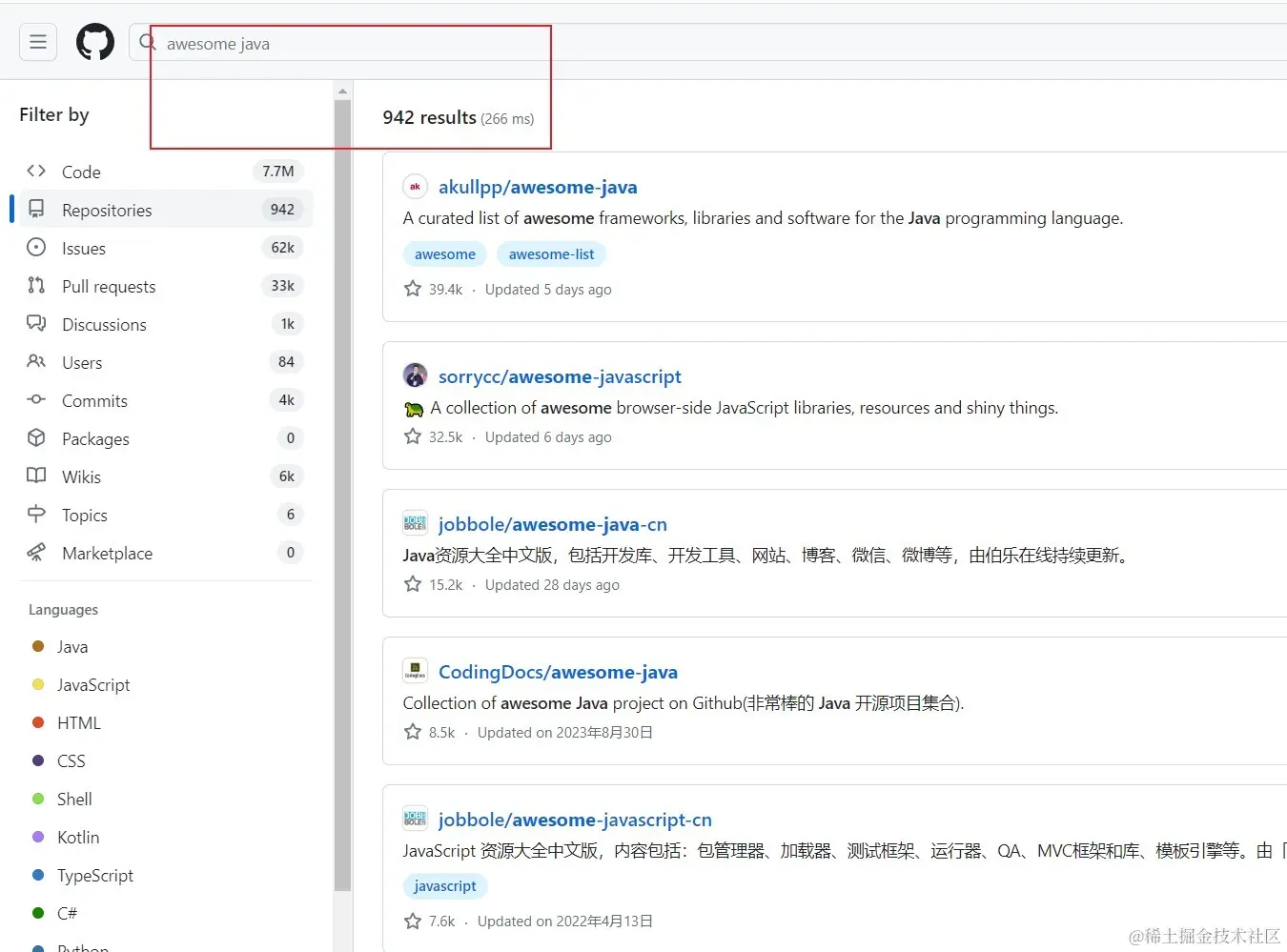
Task: Click the Wikis book icon
Action: [36, 476]
